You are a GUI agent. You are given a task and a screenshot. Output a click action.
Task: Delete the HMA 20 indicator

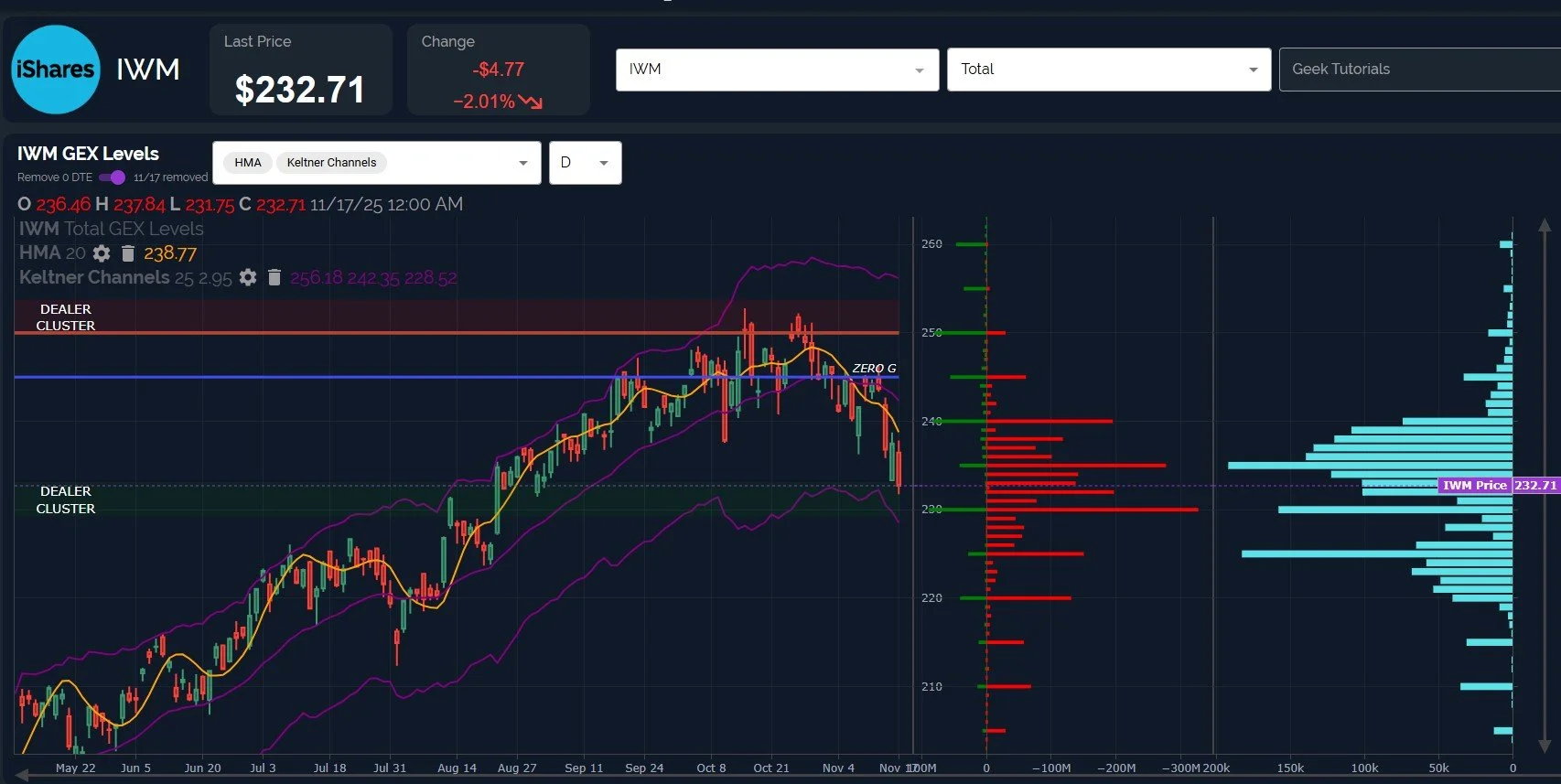(128, 253)
